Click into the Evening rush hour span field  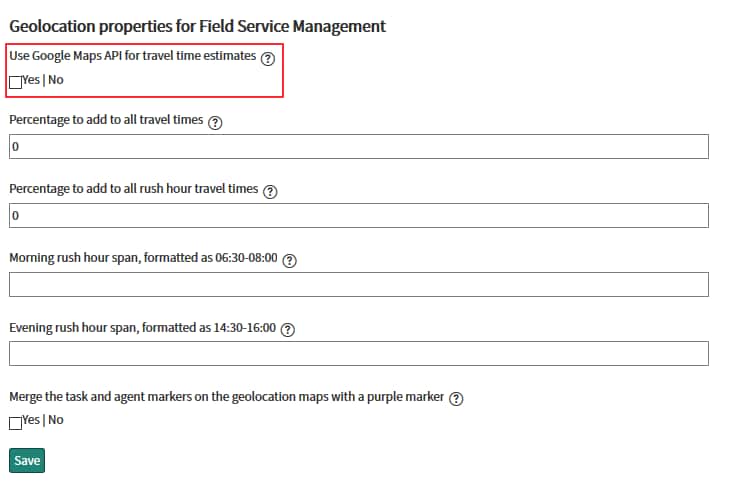click(358, 354)
